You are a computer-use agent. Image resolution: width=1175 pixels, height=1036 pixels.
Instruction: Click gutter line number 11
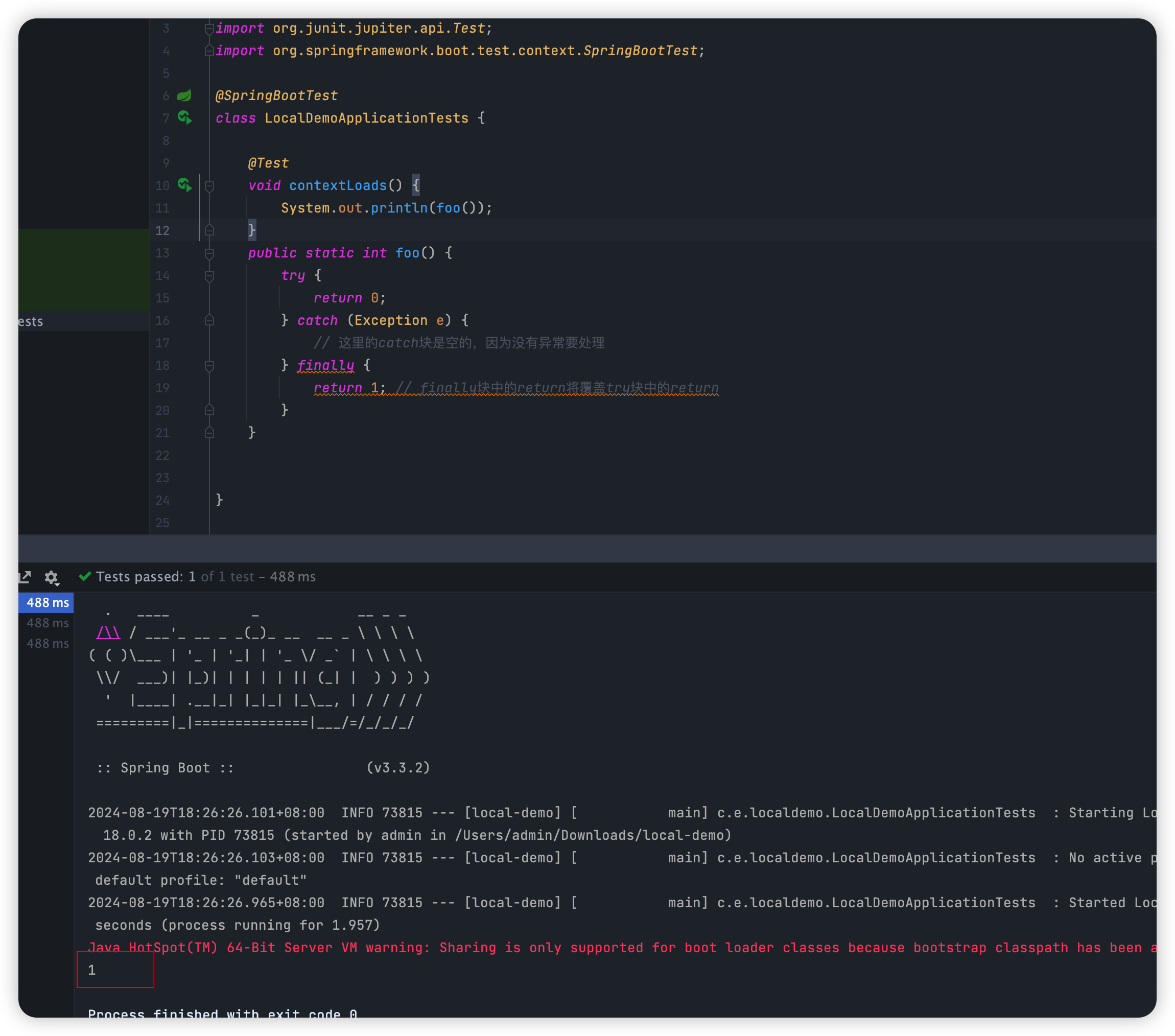[x=162, y=208]
